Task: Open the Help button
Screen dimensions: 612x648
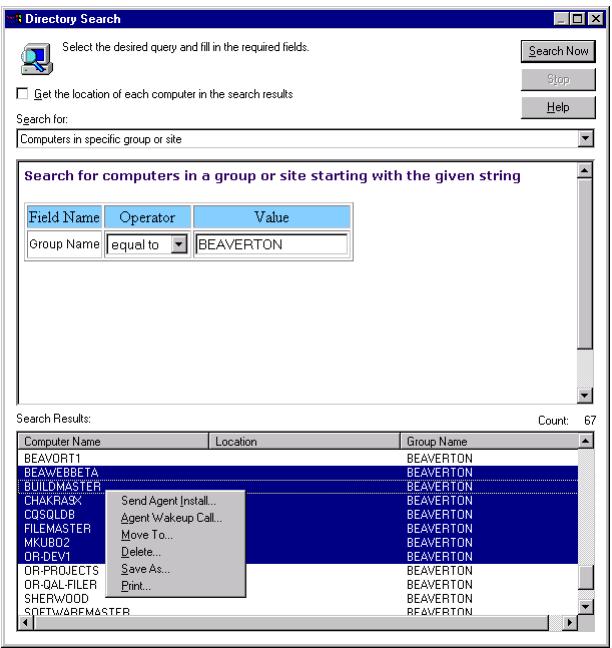Action: click(557, 105)
